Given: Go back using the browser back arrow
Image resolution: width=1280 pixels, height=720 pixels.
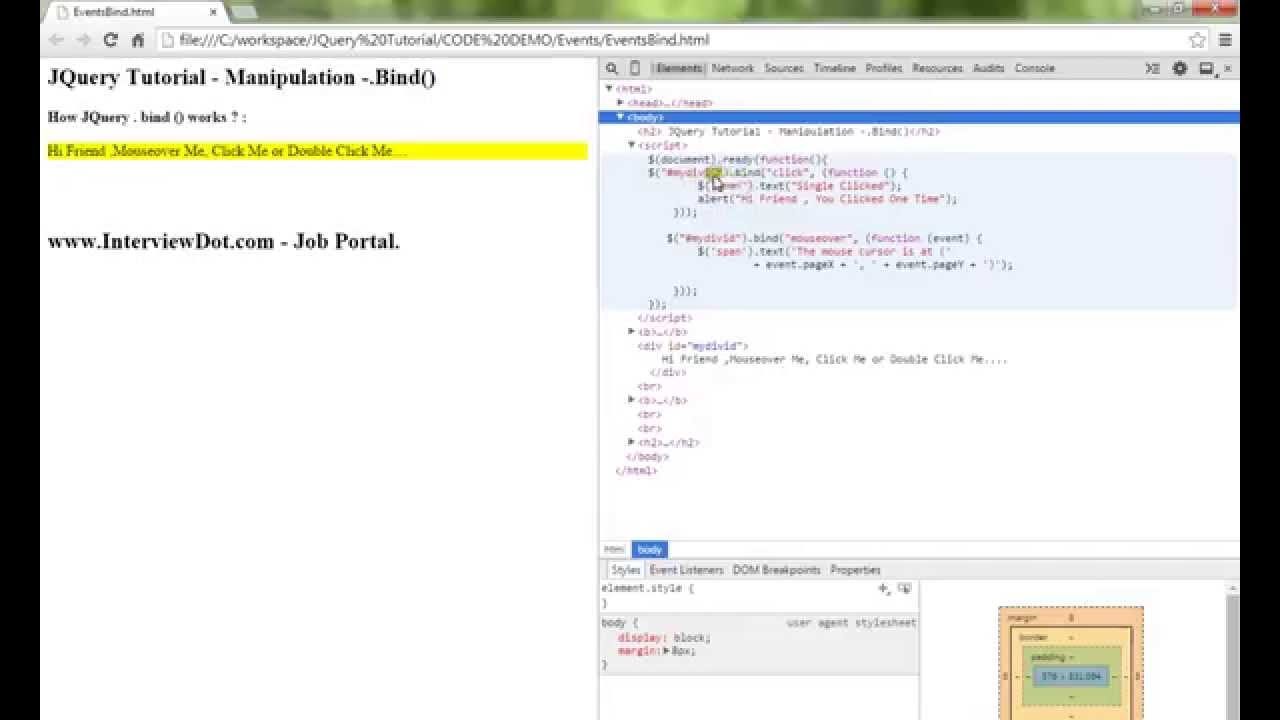Looking at the screenshot, I should [56, 40].
